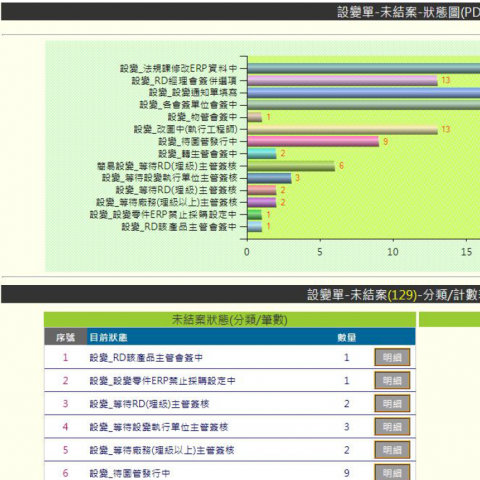Image resolution: width=480 pixels, height=480 pixels.
Task: Click table cell 設變_等待廠務(理級以上)主管簽核 in row 5
Action: pos(162,450)
